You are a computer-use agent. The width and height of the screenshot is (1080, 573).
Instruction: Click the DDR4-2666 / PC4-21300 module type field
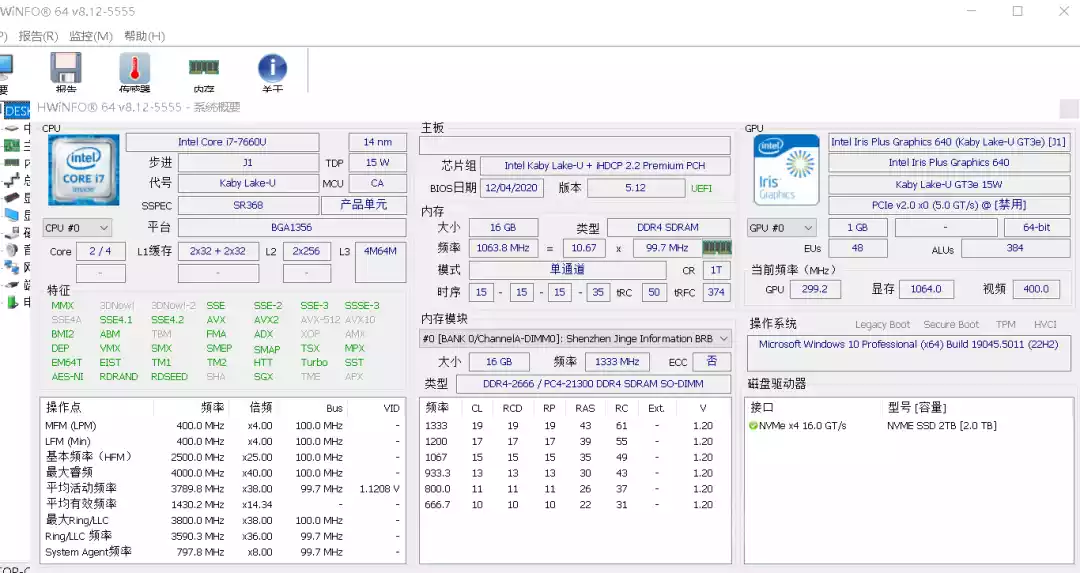(x=593, y=384)
